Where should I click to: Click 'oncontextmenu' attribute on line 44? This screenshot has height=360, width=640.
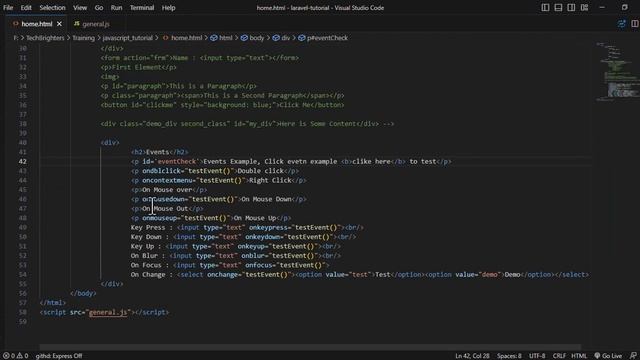click(x=167, y=180)
